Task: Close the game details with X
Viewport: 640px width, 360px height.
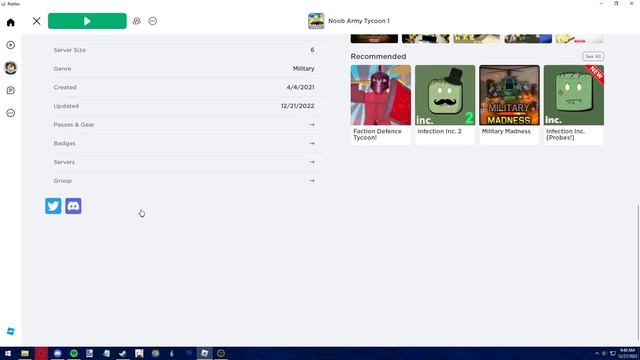Action: coord(37,21)
